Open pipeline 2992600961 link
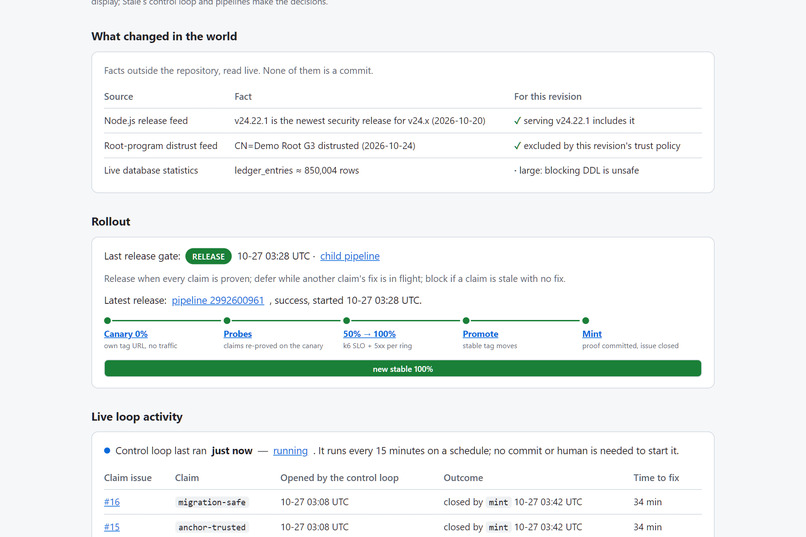The height and width of the screenshot is (537, 806). coord(217,300)
